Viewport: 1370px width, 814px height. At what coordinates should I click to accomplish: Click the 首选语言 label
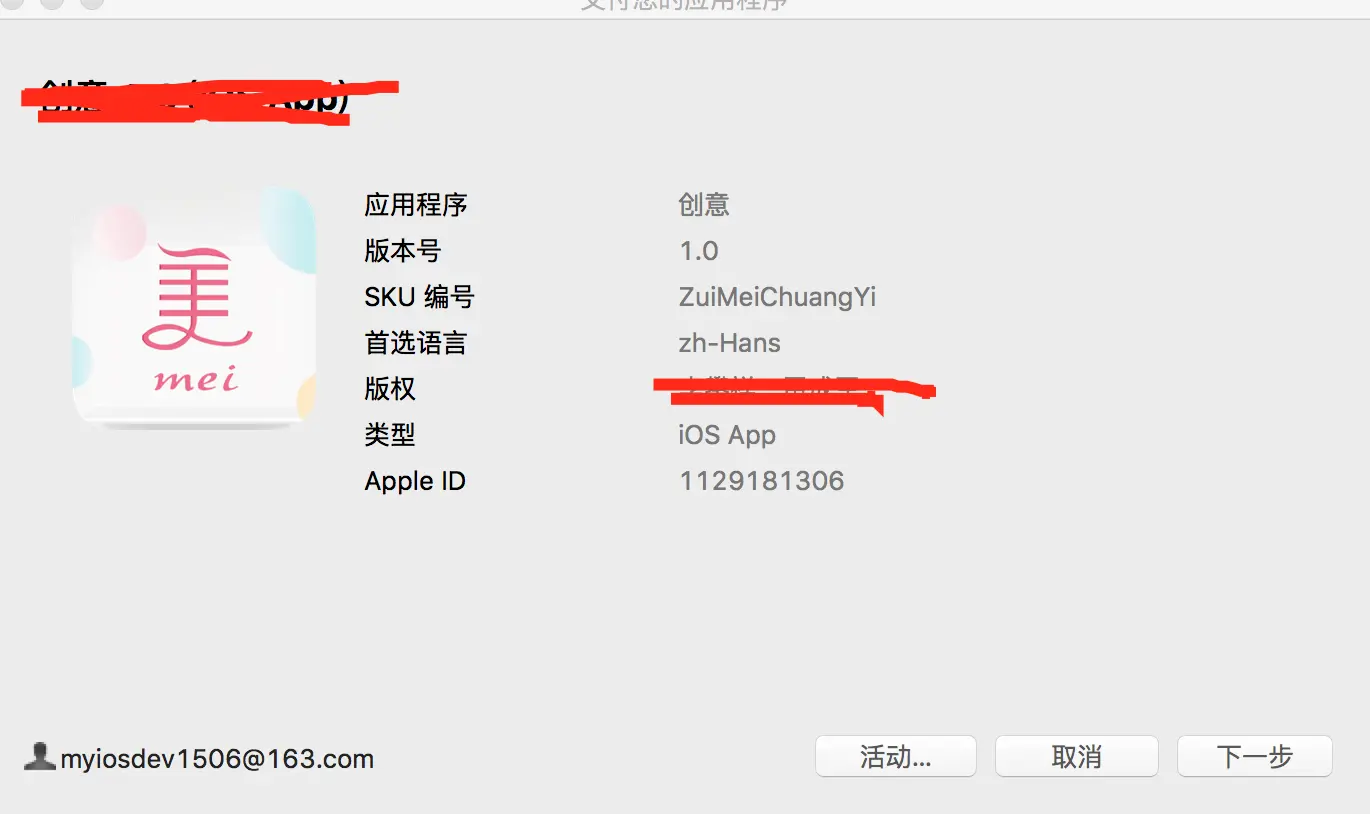(x=415, y=343)
